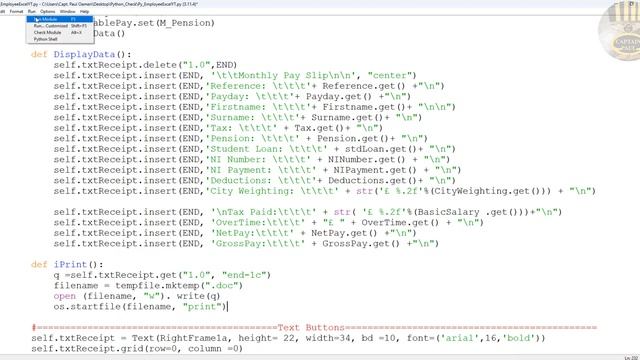
Task: Click the 'Text Buttons' comment divider line
Action: (x=314, y=328)
